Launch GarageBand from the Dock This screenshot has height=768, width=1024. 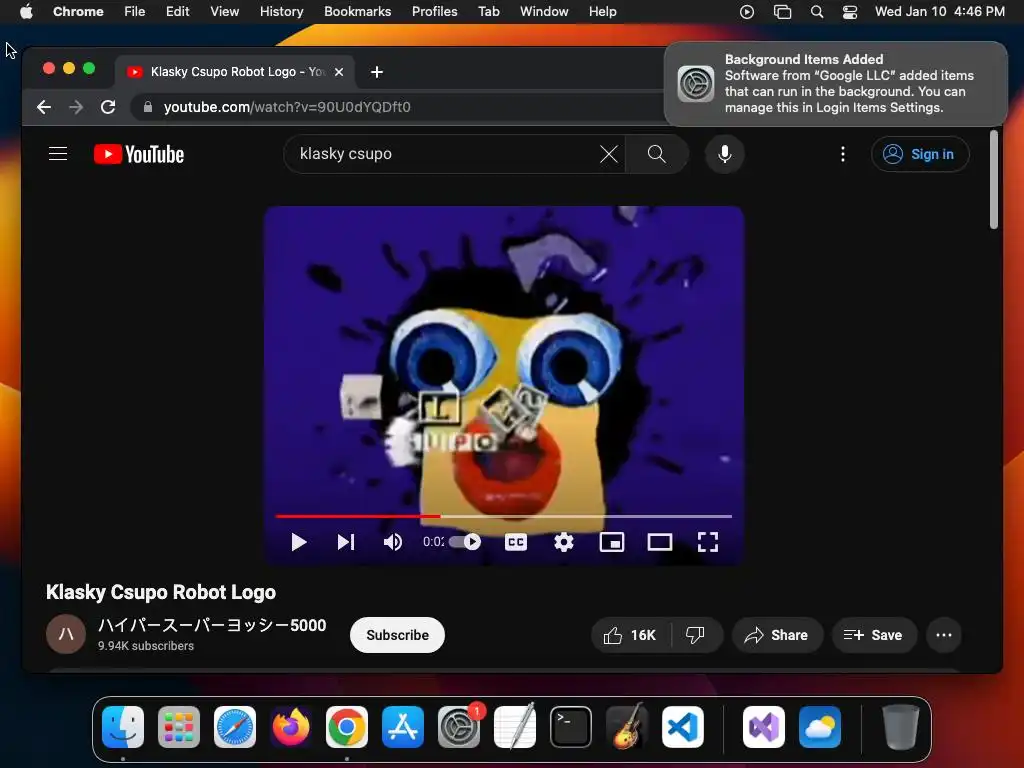tap(627, 727)
